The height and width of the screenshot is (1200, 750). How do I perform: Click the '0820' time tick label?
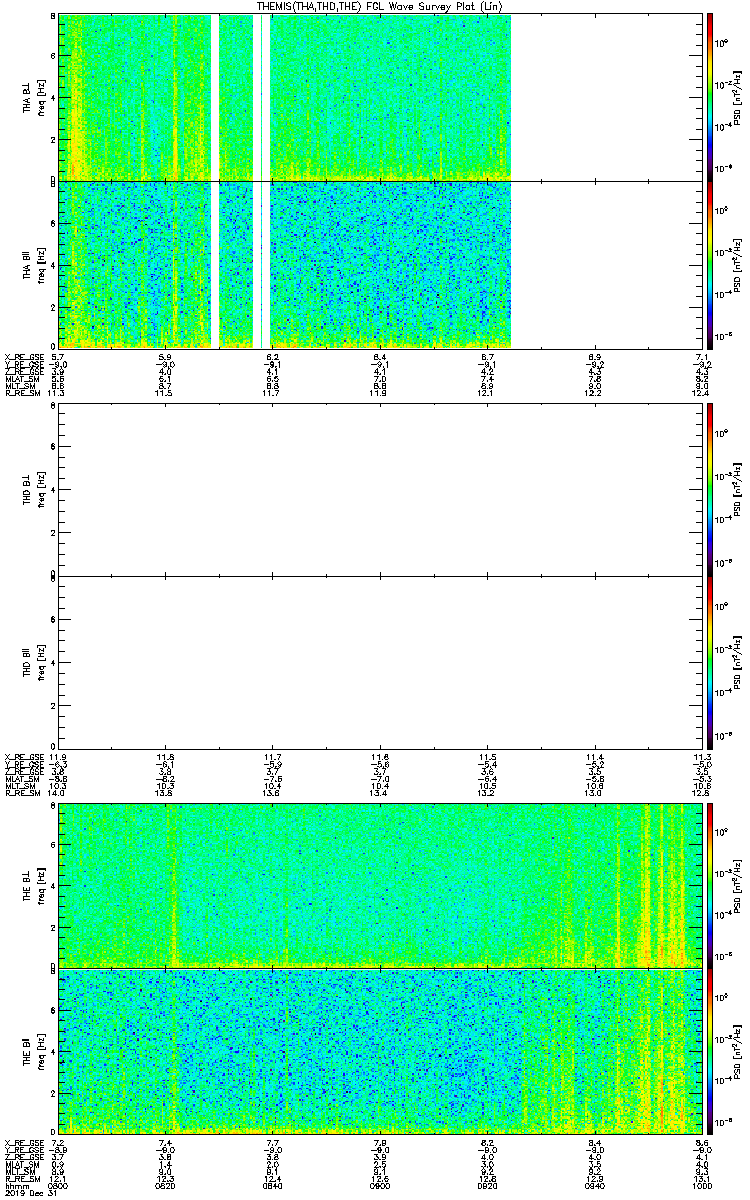tap(166, 1185)
